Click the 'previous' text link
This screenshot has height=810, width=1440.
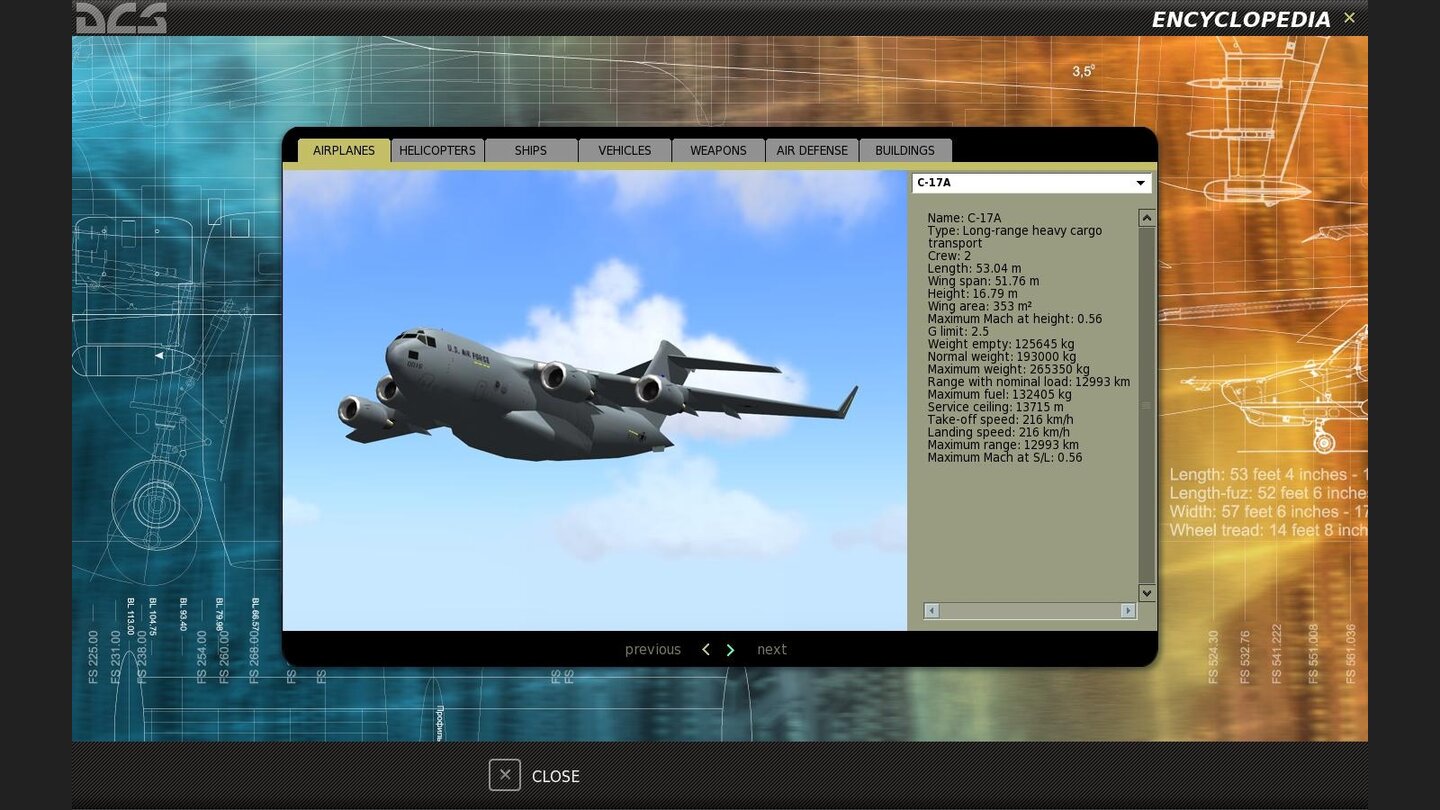click(653, 650)
